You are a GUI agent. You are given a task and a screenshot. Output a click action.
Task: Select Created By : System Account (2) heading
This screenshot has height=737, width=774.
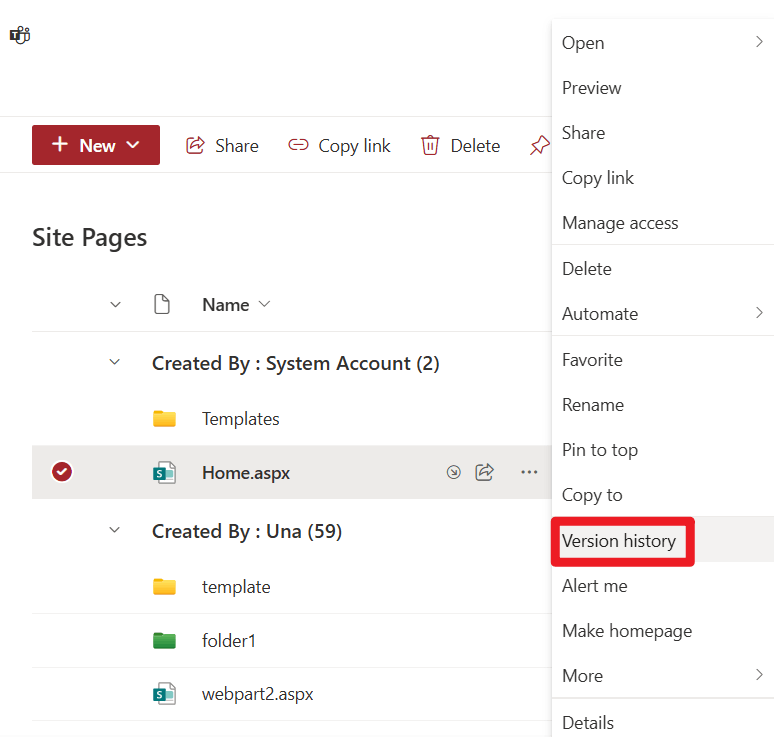point(296,364)
